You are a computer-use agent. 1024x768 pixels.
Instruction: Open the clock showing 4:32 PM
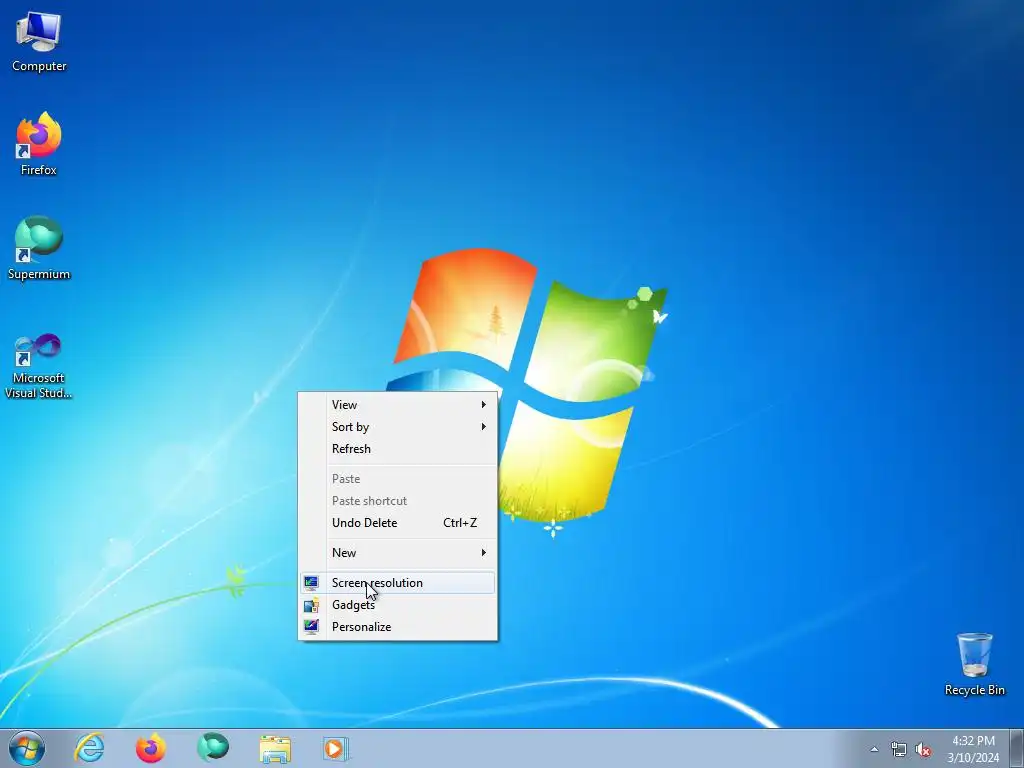click(973, 749)
